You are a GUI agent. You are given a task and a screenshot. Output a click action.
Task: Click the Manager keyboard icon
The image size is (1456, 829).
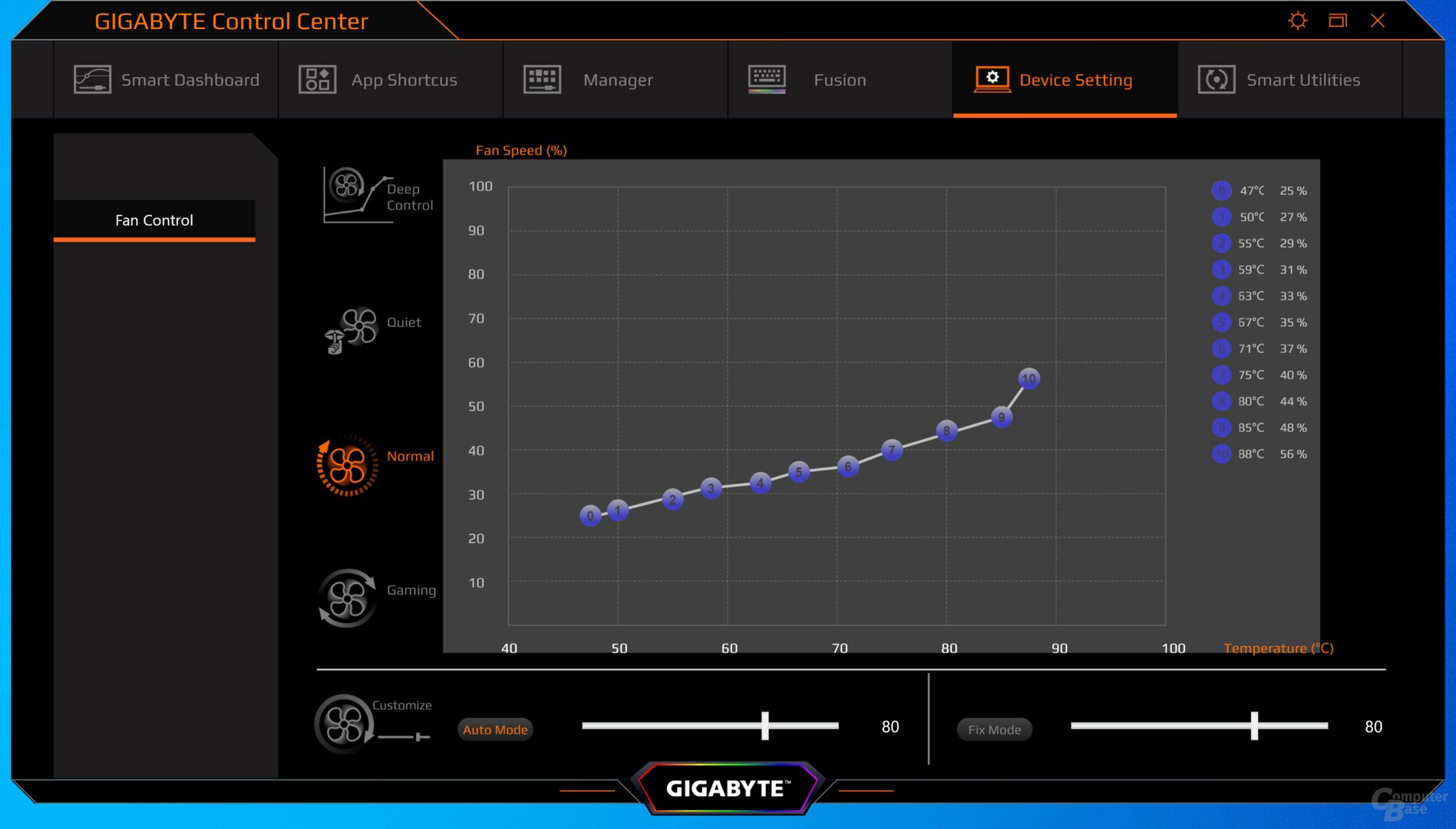point(542,80)
